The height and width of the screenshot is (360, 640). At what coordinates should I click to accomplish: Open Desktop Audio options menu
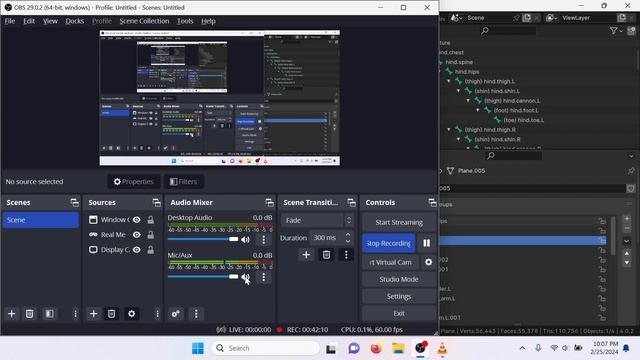[264, 240]
